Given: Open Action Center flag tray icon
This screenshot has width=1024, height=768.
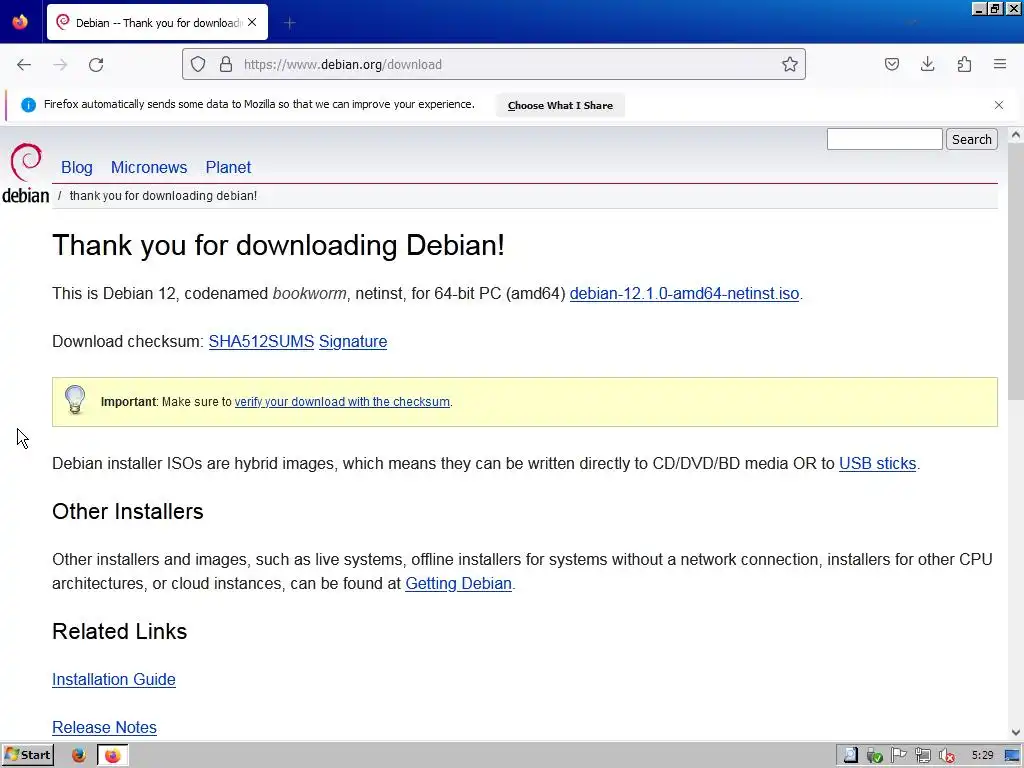Looking at the screenshot, I should 899,756.
